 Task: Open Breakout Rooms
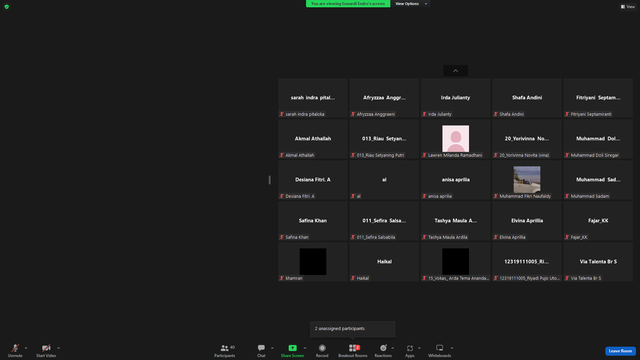coord(353,350)
